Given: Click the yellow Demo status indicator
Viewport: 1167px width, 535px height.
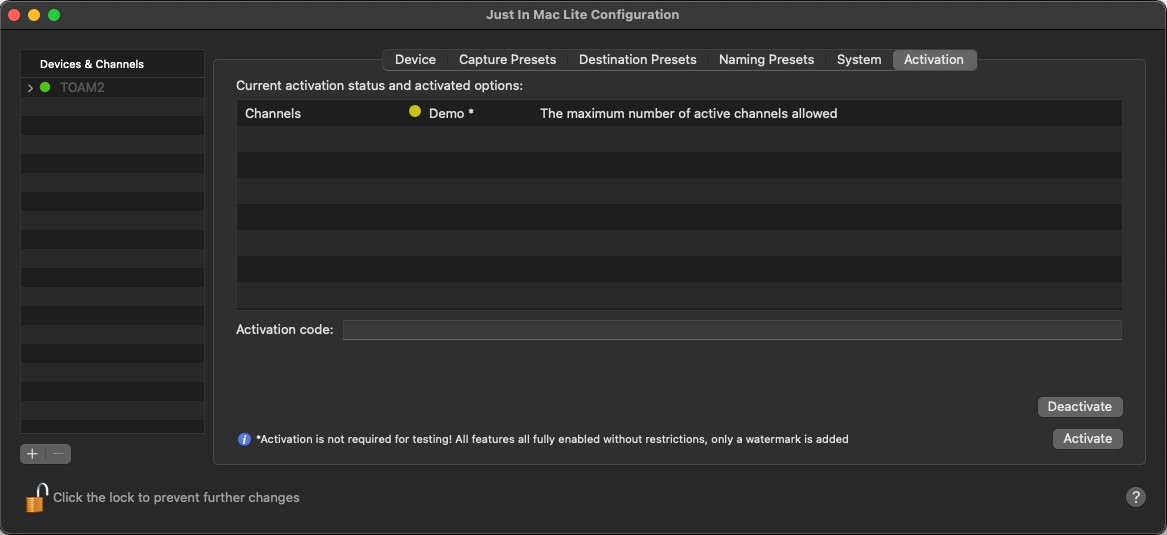Looking at the screenshot, I should click(415, 112).
